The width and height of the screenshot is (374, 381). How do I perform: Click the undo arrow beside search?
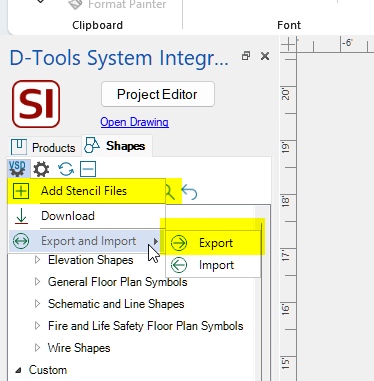[189, 192]
